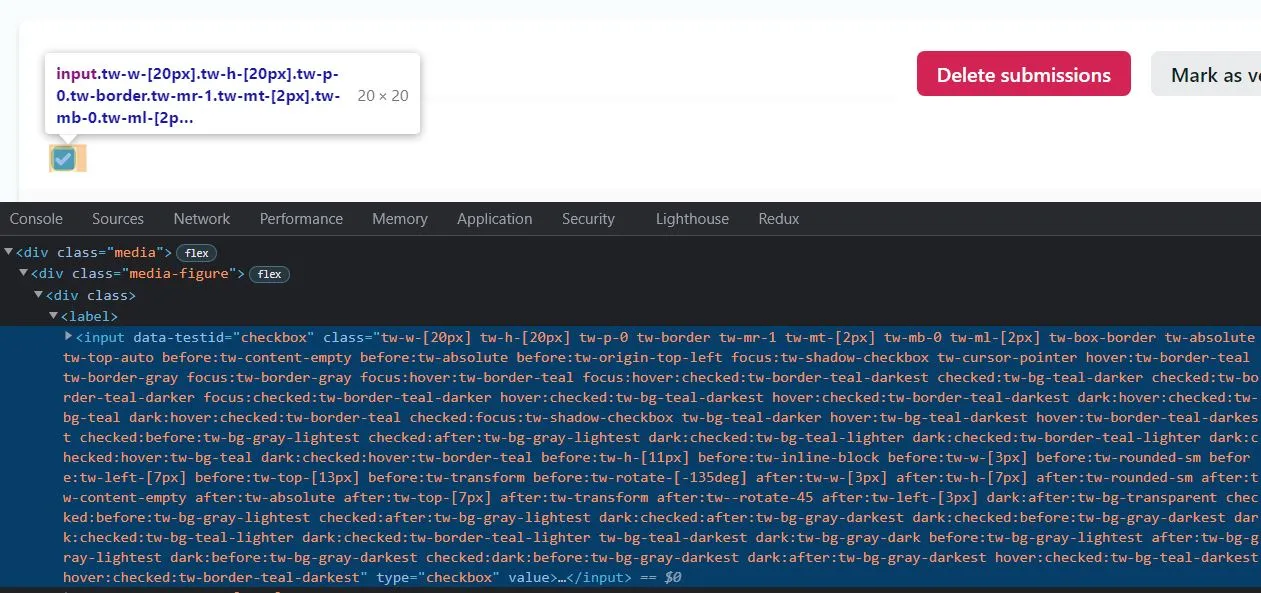Switch to the Performance tab
1261x593 pixels.
(301, 218)
